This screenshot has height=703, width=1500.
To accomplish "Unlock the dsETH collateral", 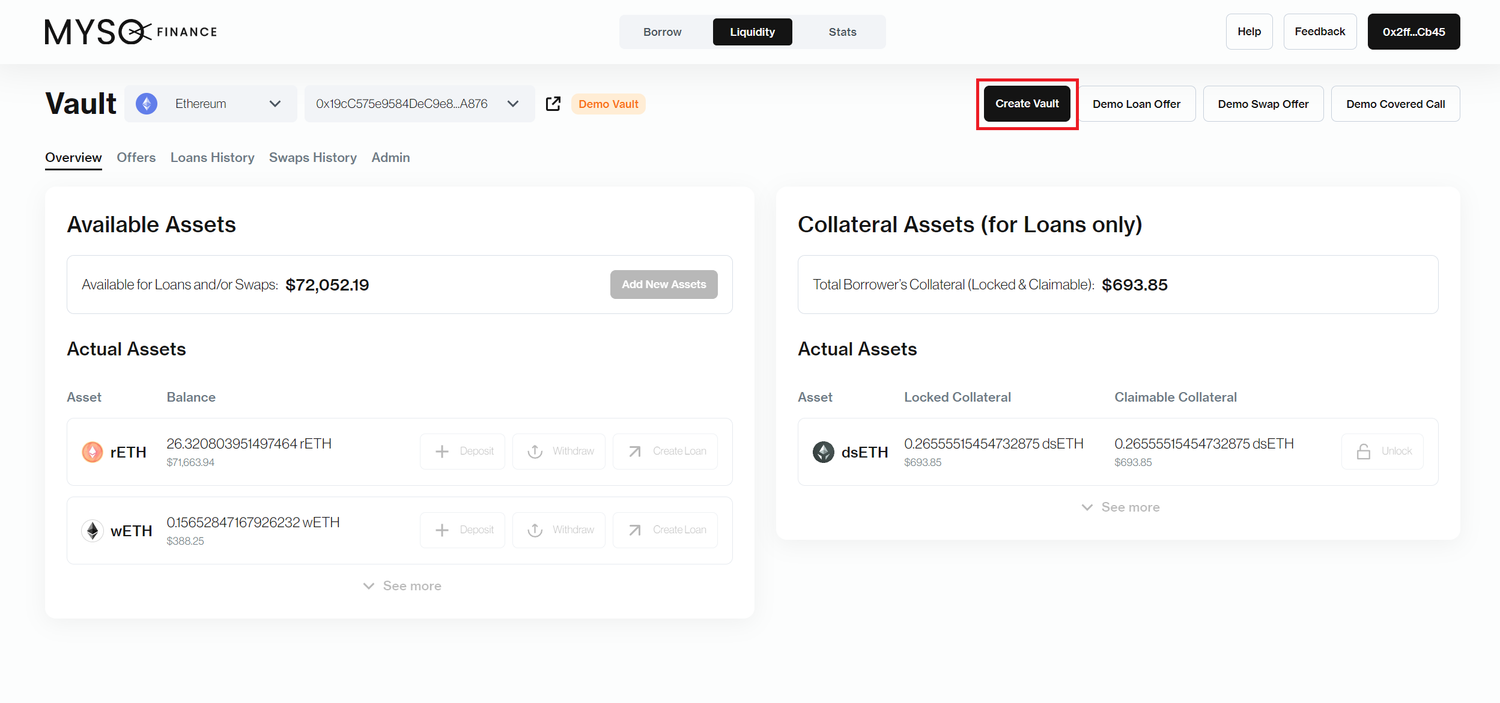I will [x=1382, y=451].
